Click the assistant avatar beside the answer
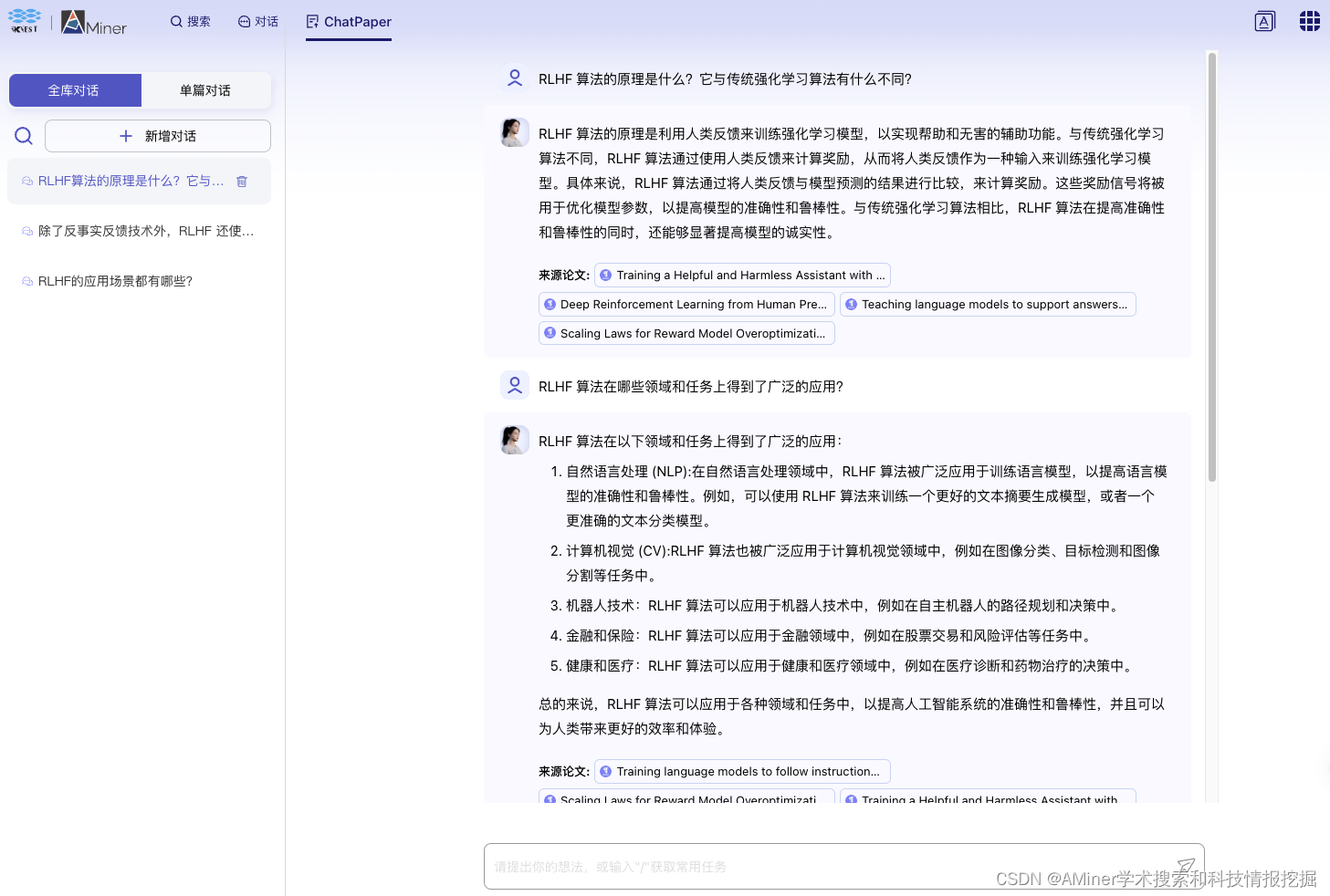 click(x=514, y=131)
